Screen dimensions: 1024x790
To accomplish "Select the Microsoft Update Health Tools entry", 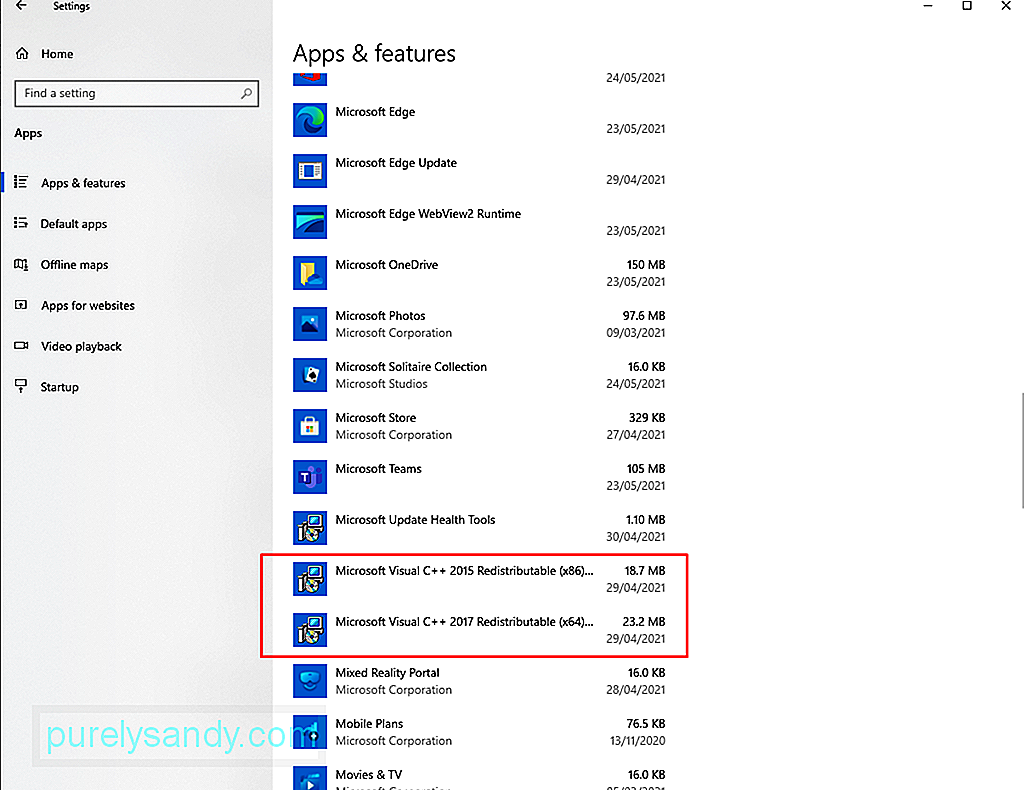I will (479, 528).
